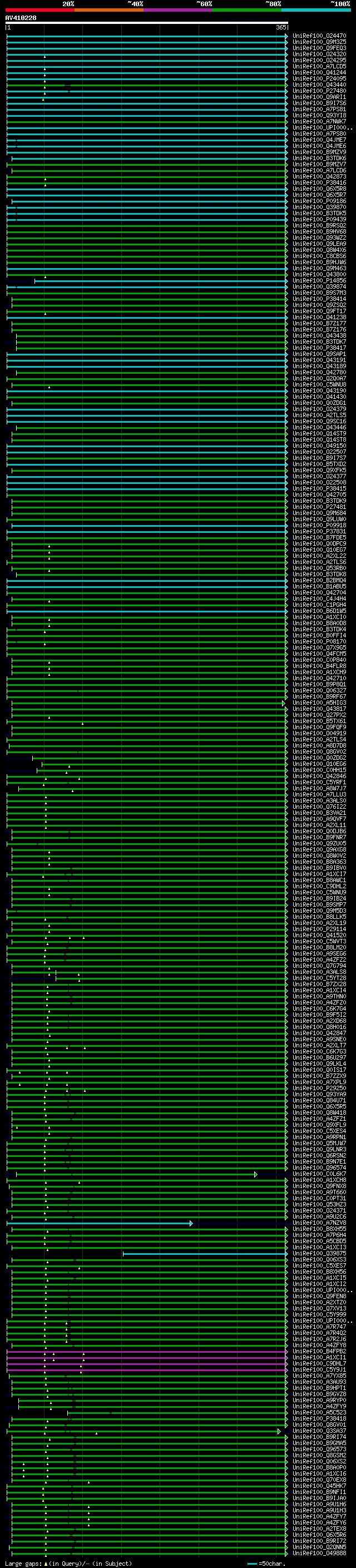Select the UniRef100_Q41244 label
This screenshot has height=1568, width=356.
[x=319, y=72]
